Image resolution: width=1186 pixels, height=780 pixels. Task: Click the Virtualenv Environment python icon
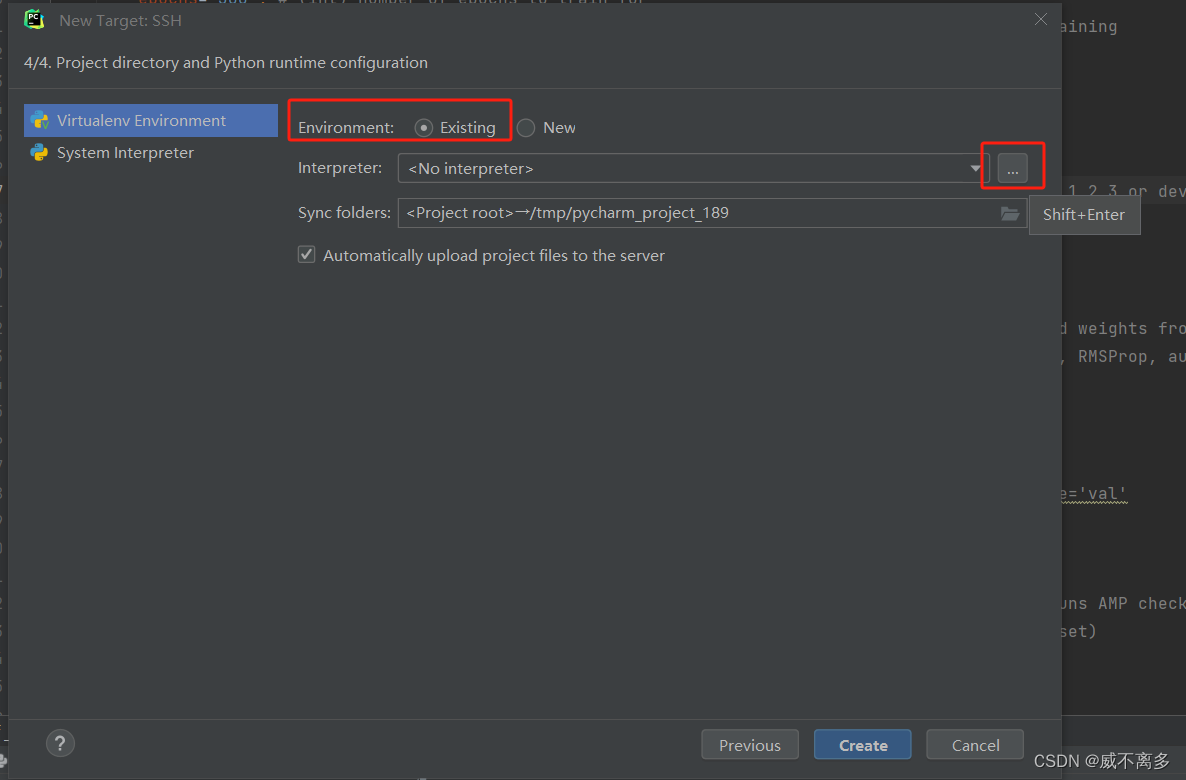coord(39,120)
